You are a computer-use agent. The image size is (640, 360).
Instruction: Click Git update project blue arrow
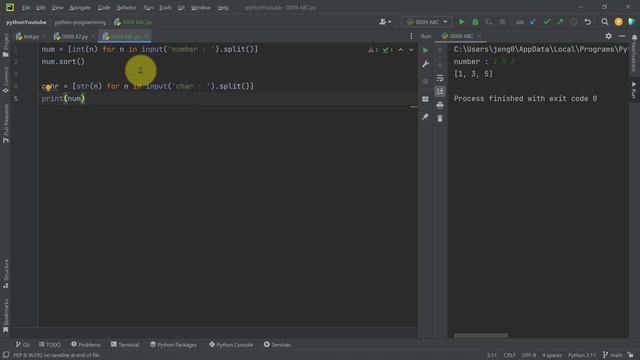pos(533,22)
